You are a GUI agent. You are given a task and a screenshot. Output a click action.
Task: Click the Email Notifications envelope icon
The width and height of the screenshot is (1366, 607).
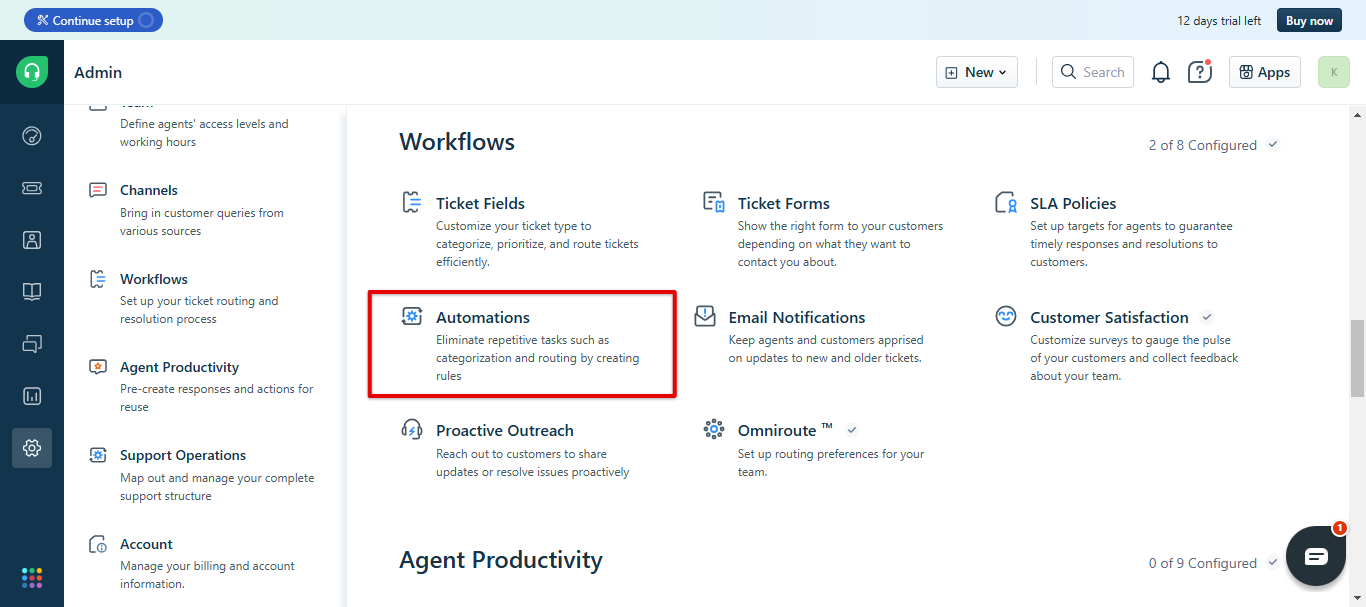pyautogui.click(x=705, y=317)
